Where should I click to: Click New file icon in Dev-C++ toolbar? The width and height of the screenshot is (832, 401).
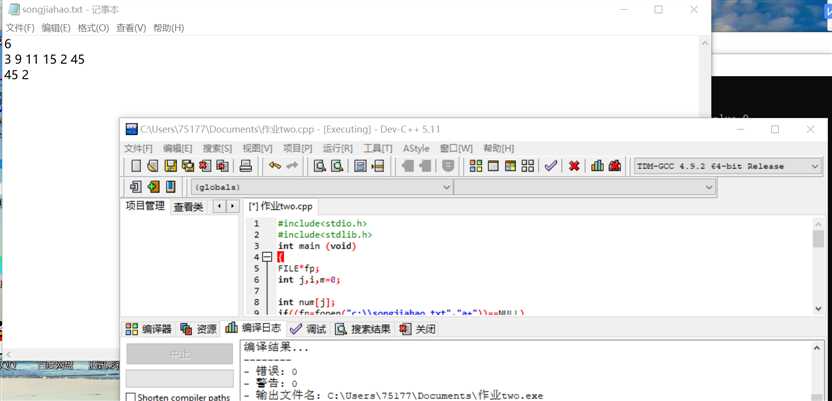coord(136,166)
